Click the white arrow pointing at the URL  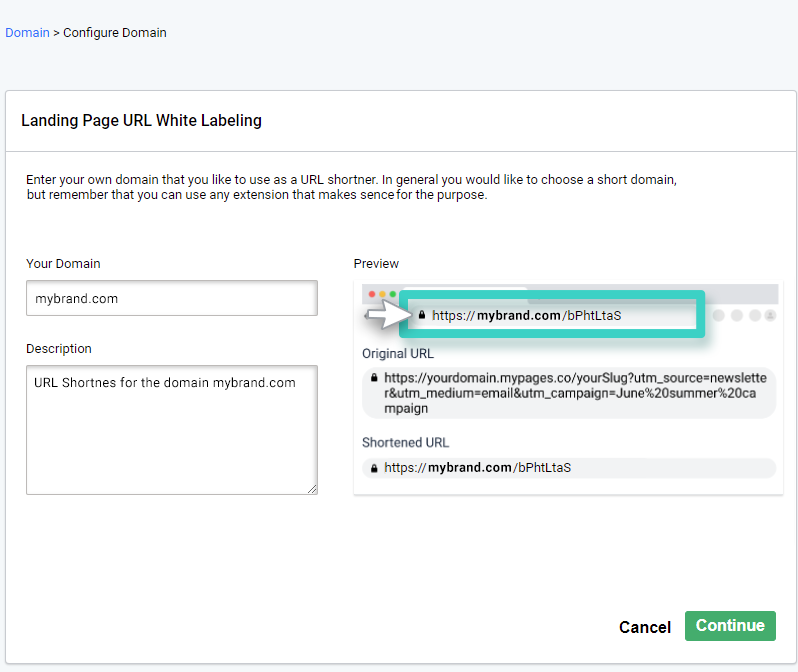coord(384,316)
